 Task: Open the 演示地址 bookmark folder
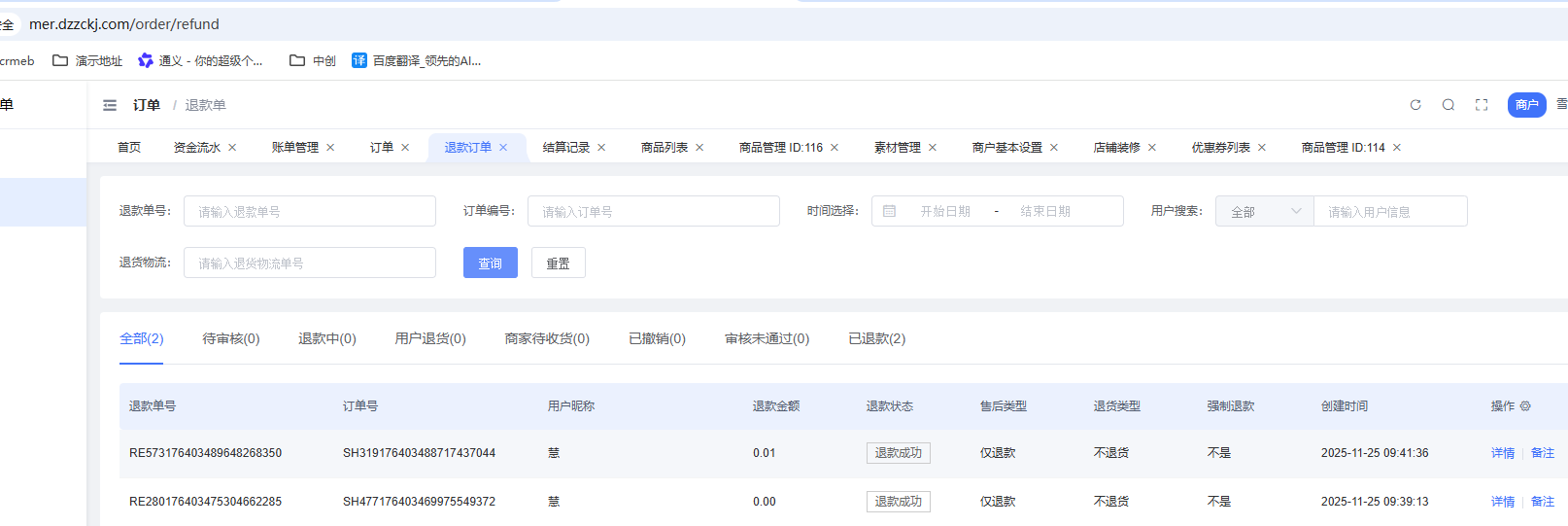87,60
